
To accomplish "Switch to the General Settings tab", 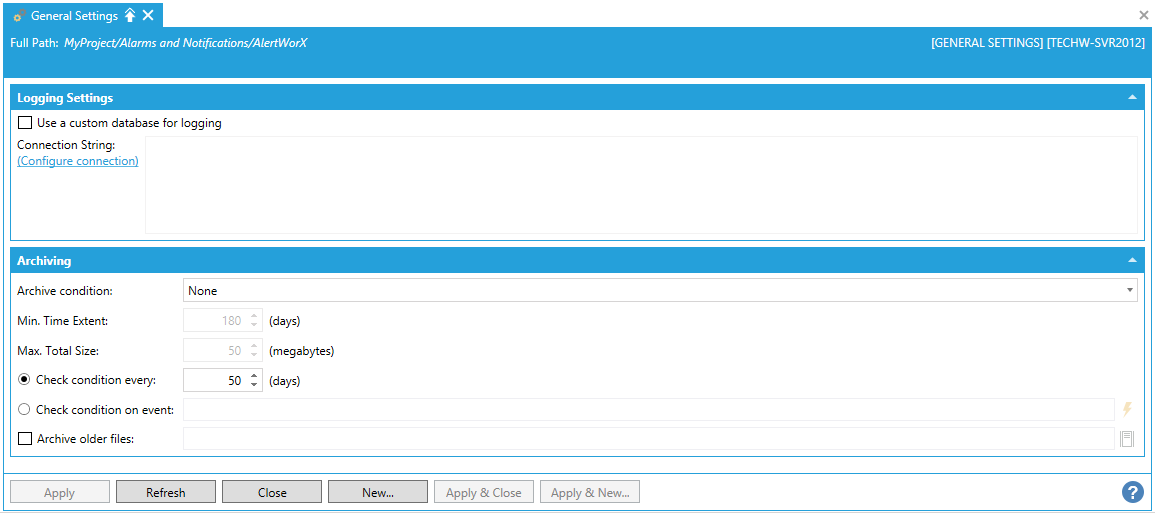I will click(74, 16).
